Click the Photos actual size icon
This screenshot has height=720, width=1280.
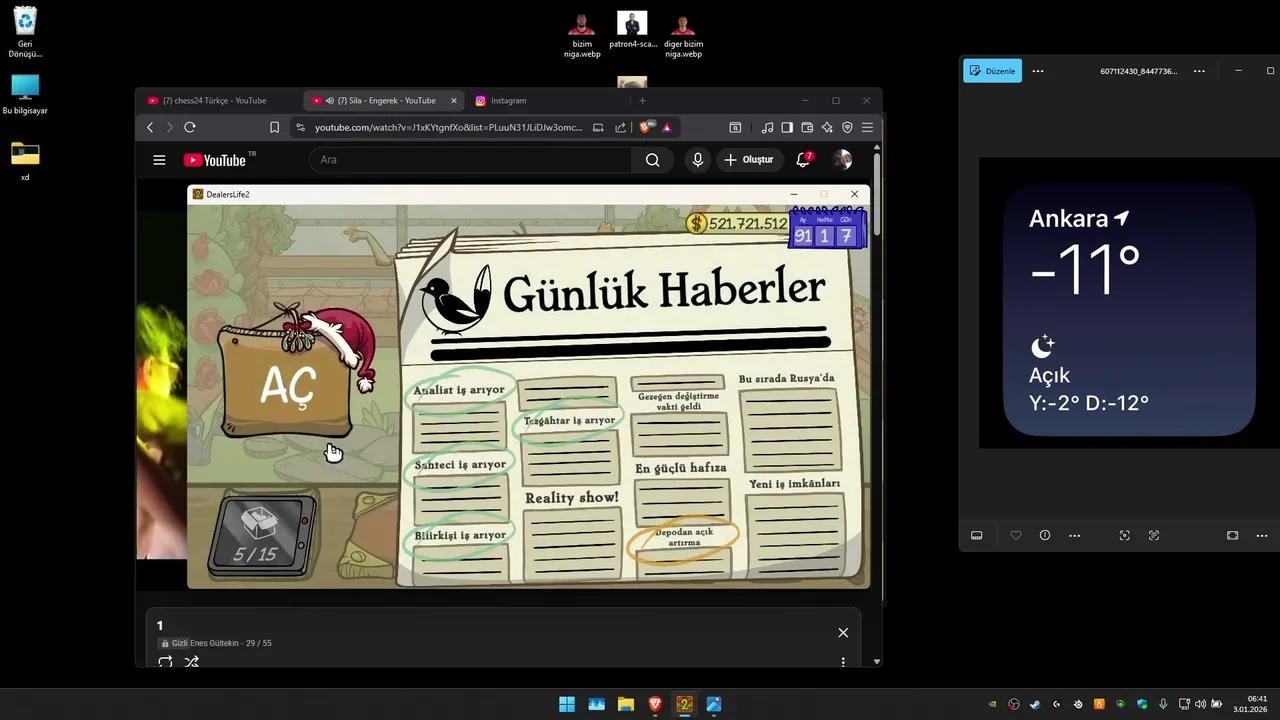pos(1154,536)
